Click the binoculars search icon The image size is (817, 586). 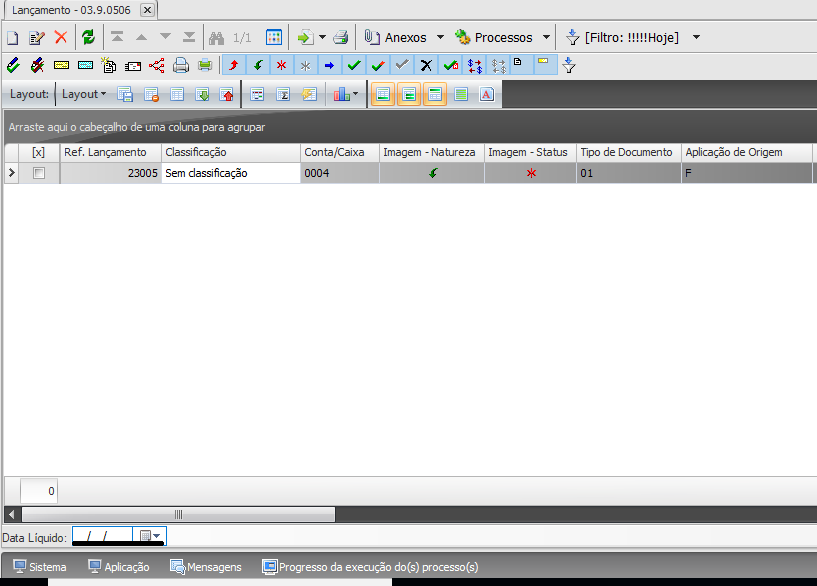coord(216,38)
